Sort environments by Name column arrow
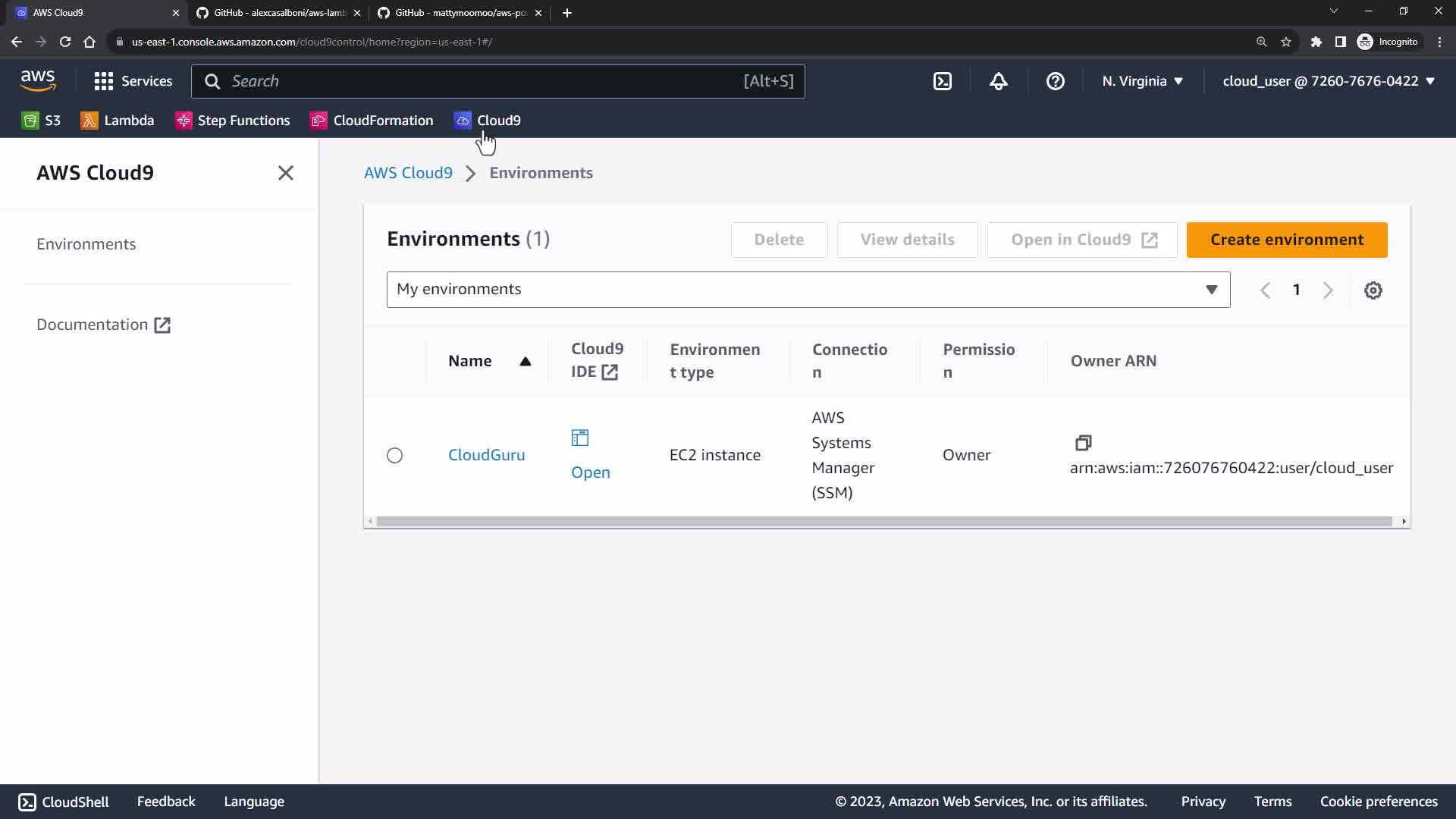The height and width of the screenshot is (819, 1456). point(525,362)
